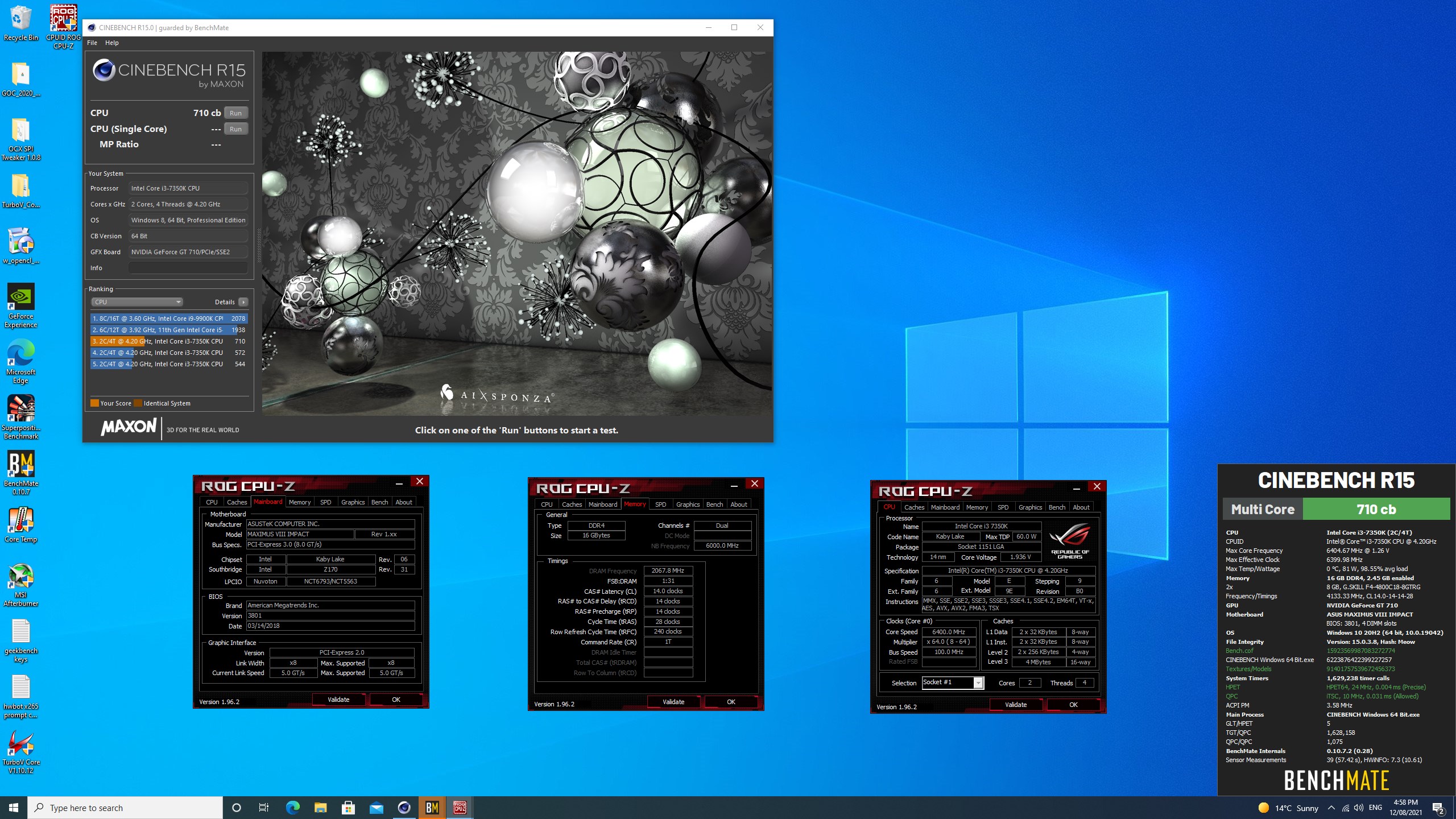Screen dimensions: 1456x819
Task: Click the ENG language indicator
Action: (x=1375, y=808)
